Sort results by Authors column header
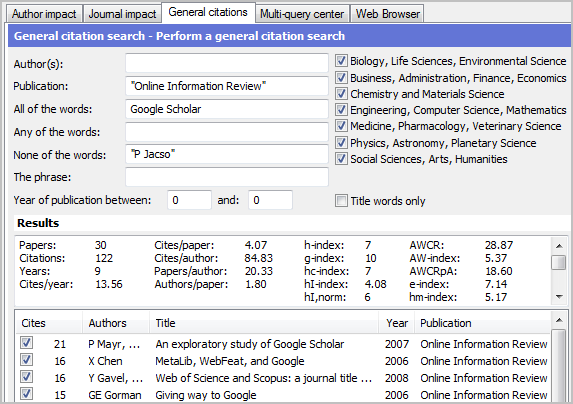Image resolution: width=573 pixels, height=404 pixels. [x=116, y=323]
